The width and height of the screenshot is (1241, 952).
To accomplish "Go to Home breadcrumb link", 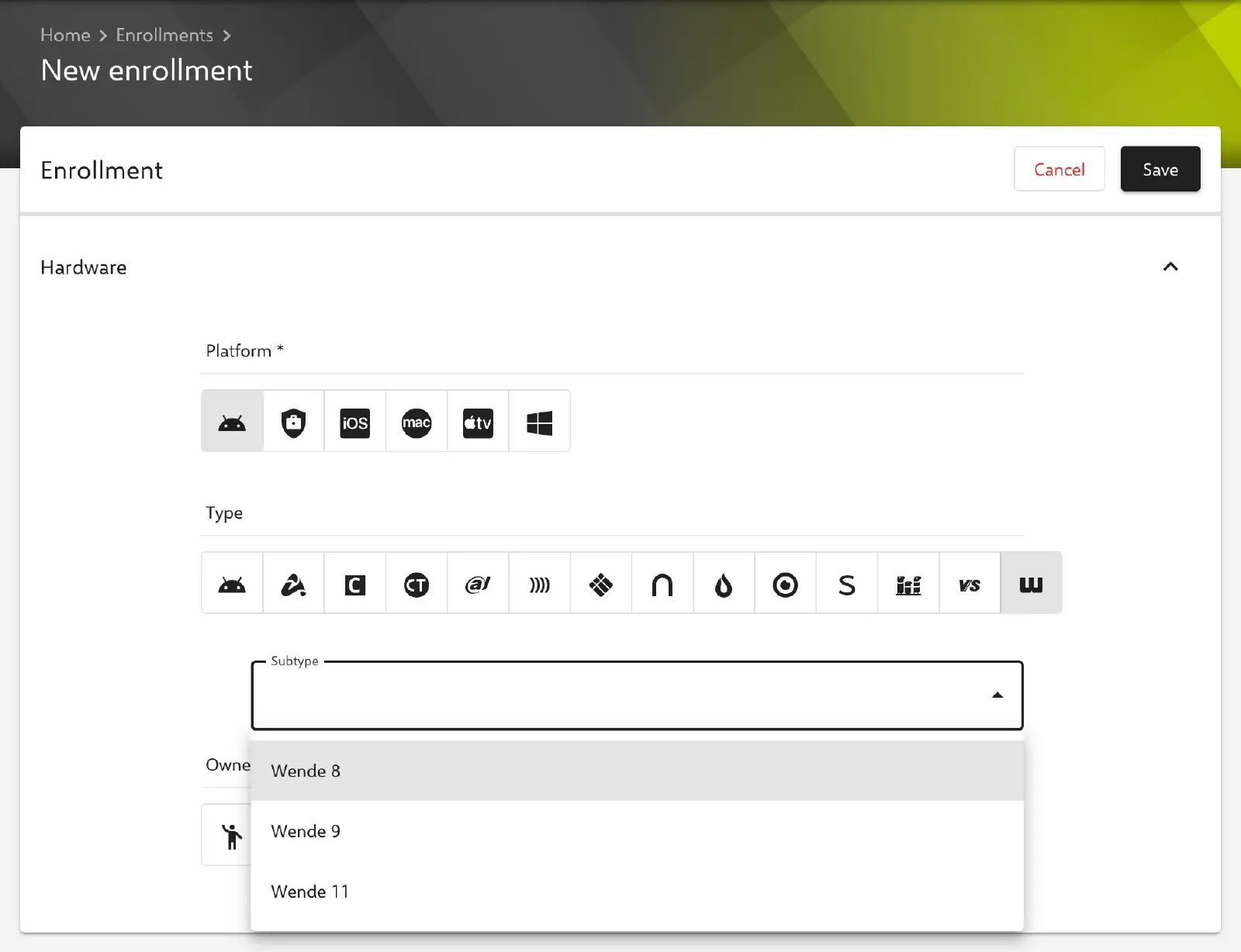I will [65, 35].
